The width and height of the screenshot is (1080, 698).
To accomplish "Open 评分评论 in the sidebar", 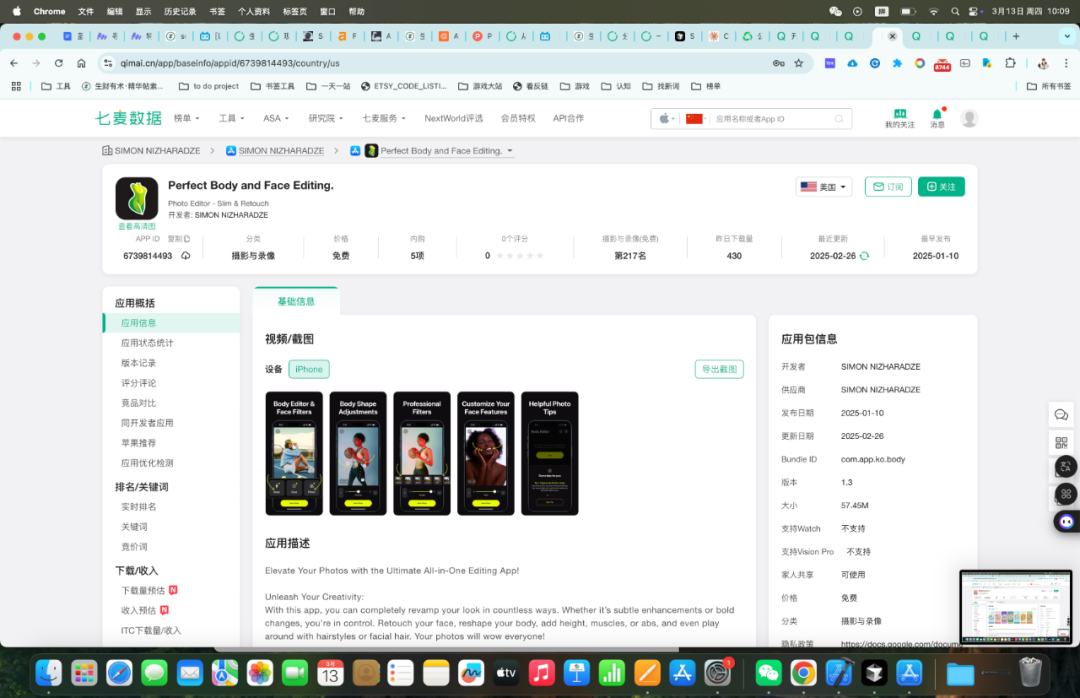I will pos(138,383).
